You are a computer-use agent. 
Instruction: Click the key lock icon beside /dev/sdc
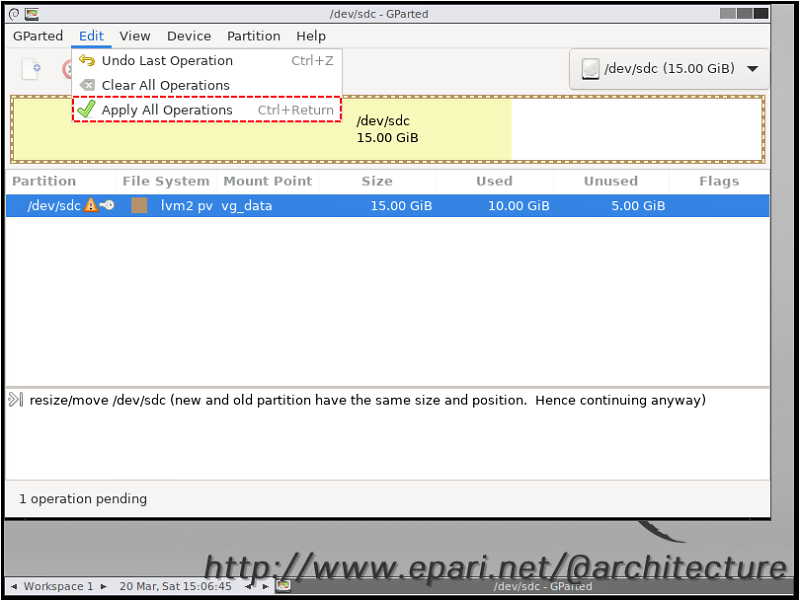pos(107,205)
